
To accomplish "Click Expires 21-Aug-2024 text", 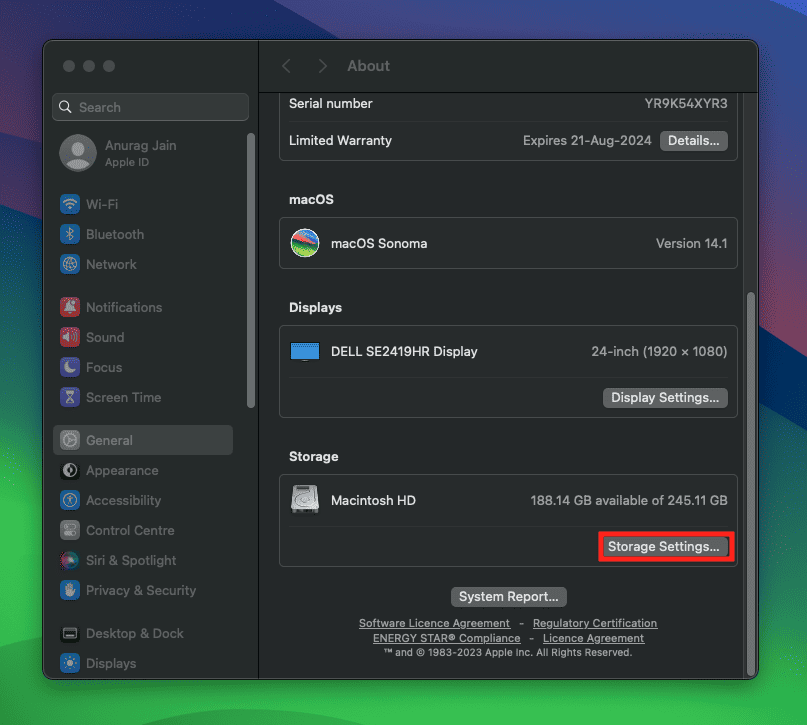I will tap(587, 140).
